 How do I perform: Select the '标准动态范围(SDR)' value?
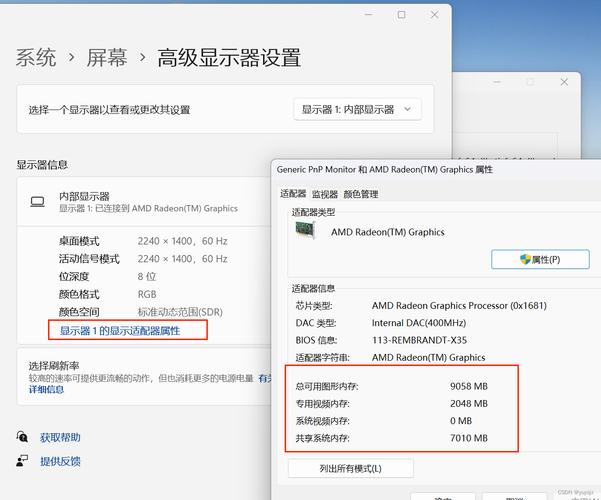(180, 312)
